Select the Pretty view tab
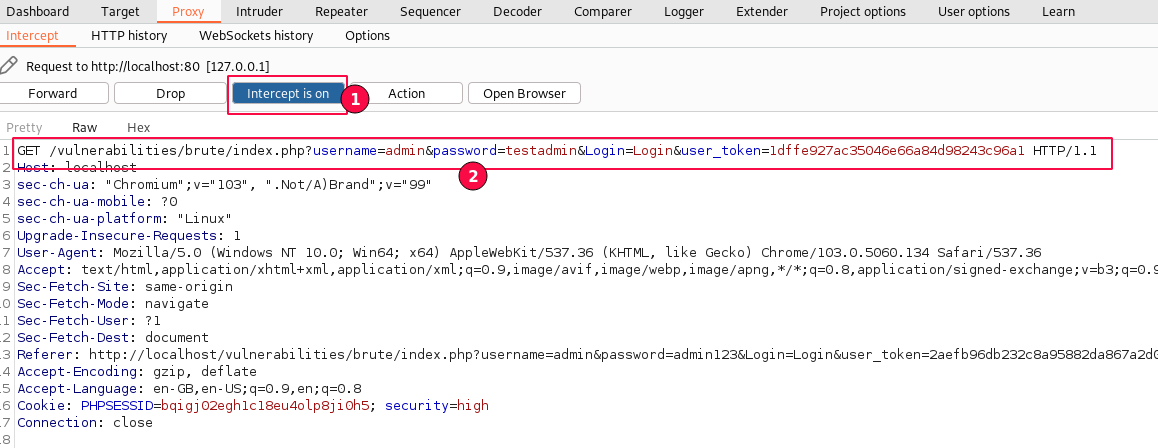 (x=25, y=128)
